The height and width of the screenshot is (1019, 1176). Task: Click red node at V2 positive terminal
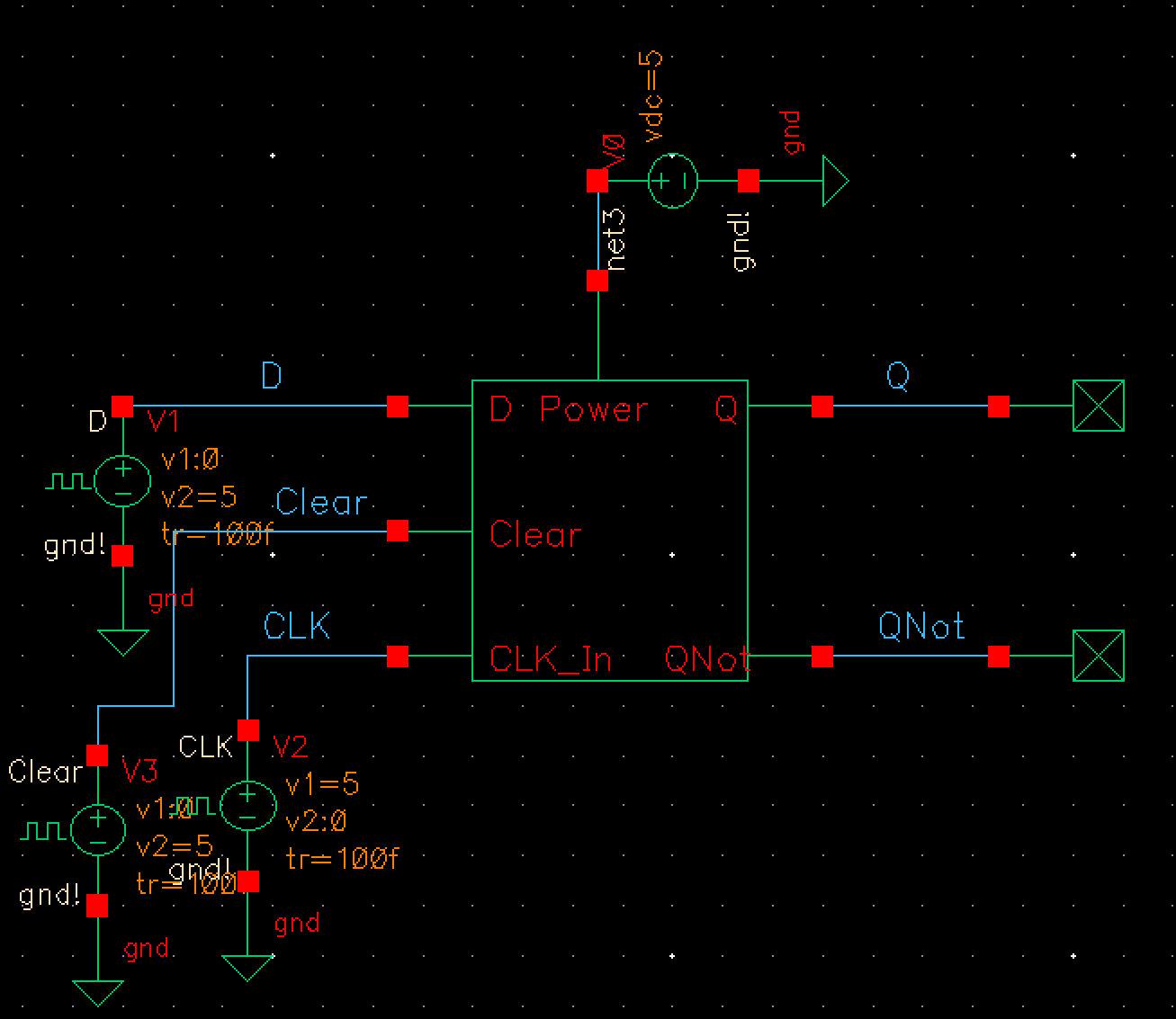pyautogui.click(x=247, y=729)
